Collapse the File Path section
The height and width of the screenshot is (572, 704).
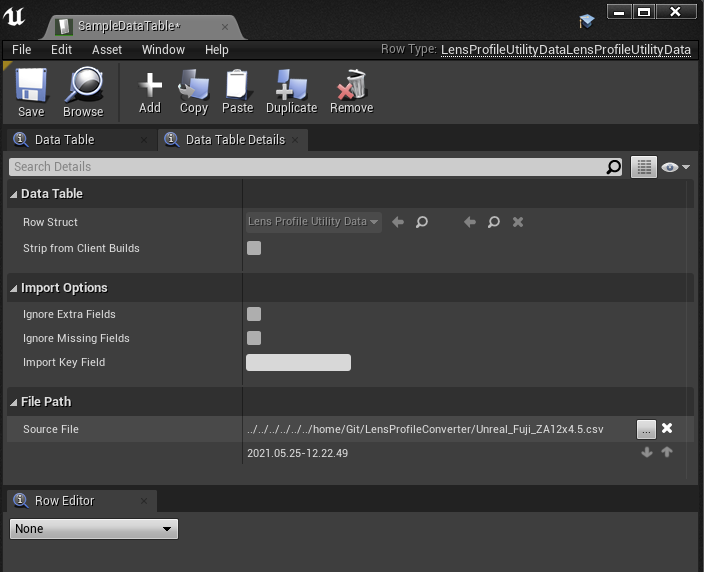click(x=14, y=402)
